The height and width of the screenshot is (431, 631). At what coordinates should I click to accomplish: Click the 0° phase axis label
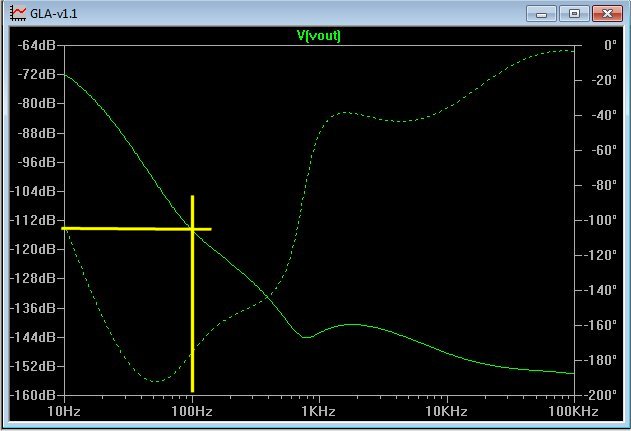pos(610,45)
